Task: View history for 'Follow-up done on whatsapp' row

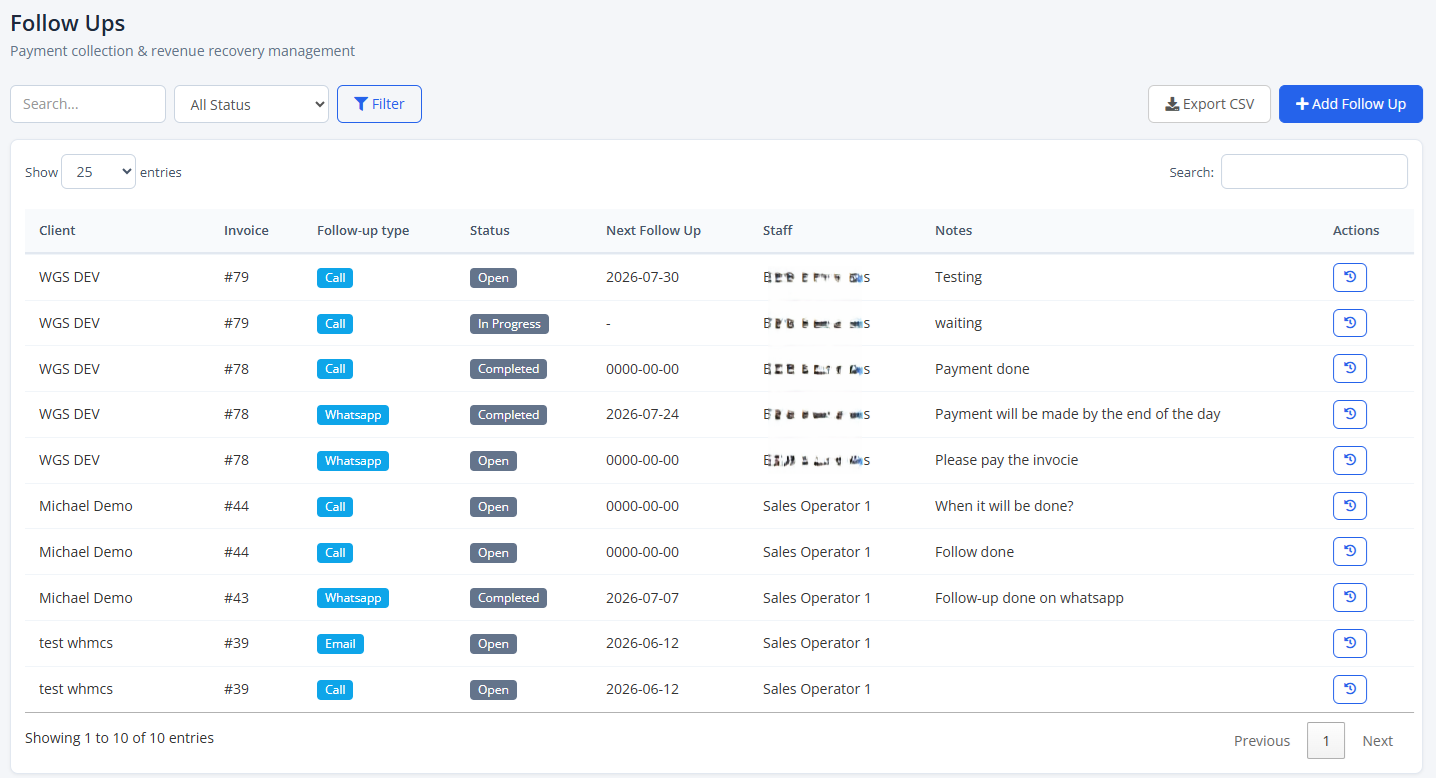Action: click(1349, 598)
